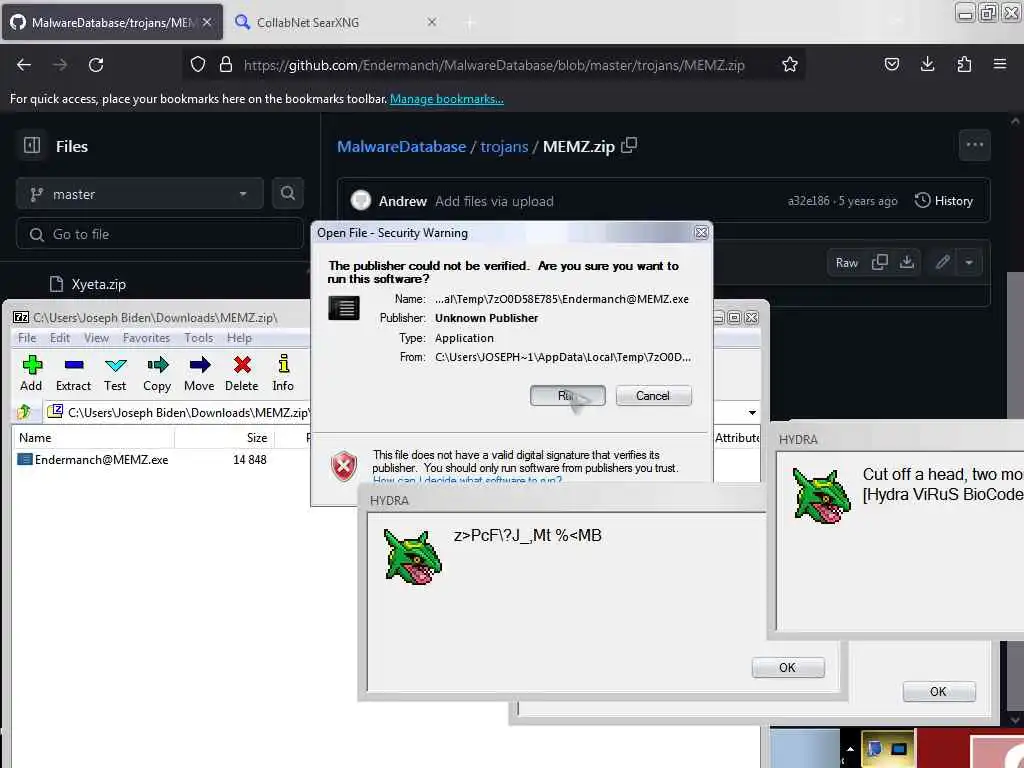Copy raw file contents icon
This screenshot has width=1024, height=768.
click(880, 263)
